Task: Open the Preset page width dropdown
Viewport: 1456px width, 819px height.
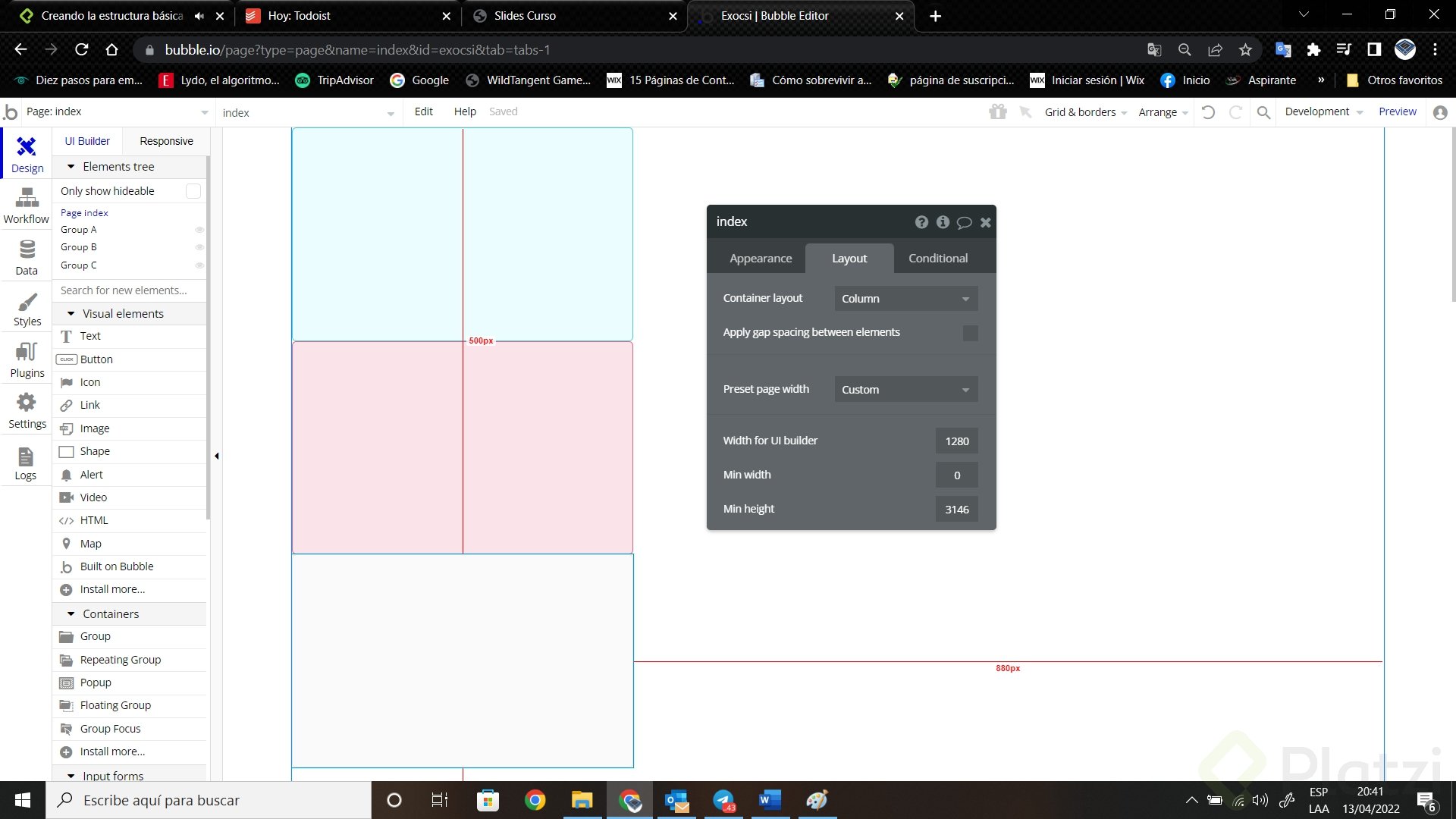Action: (x=905, y=390)
